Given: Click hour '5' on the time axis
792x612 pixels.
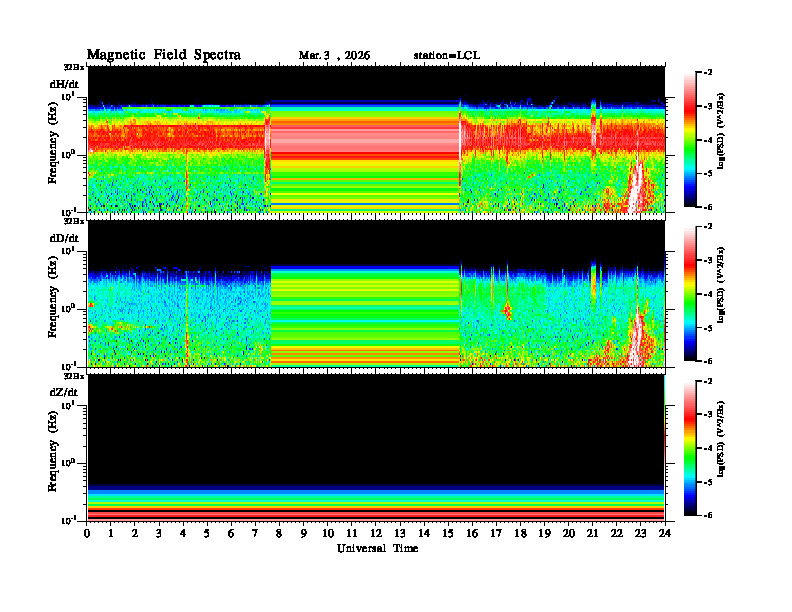Looking at the screenshot, I should click(x=207, y=534).
